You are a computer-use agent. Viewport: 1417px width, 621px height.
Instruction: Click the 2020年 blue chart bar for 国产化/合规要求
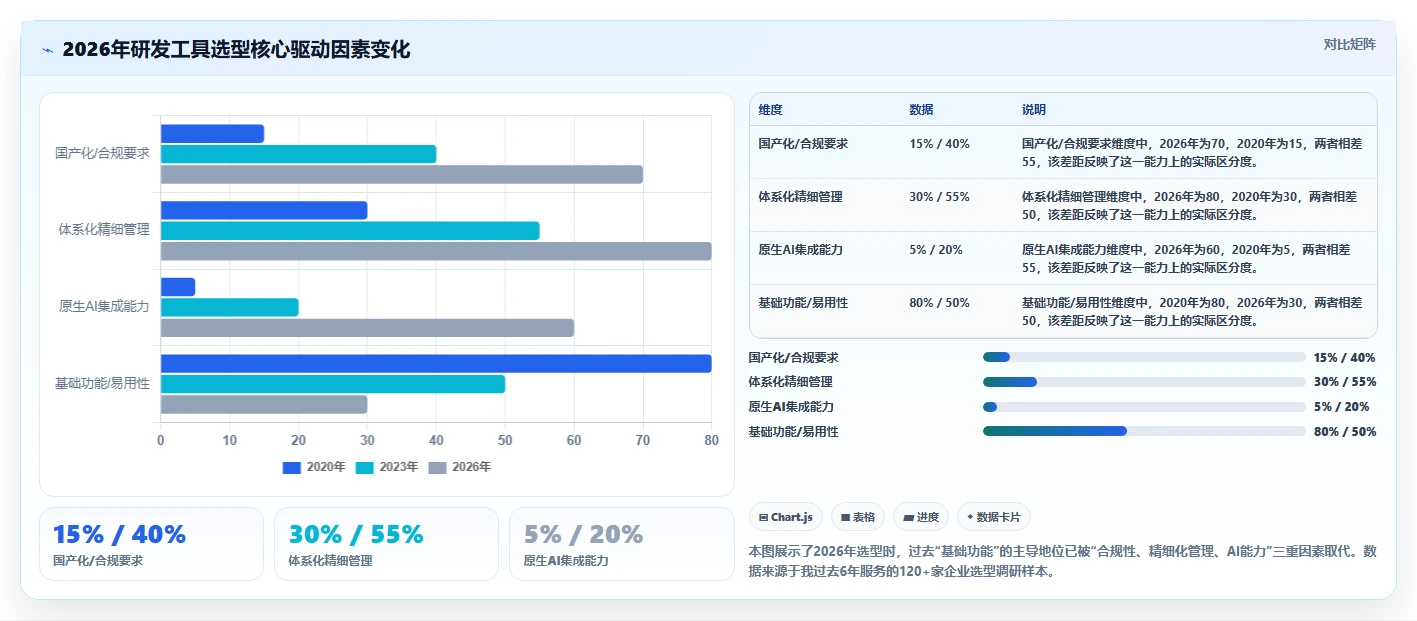tap(212, 133)
